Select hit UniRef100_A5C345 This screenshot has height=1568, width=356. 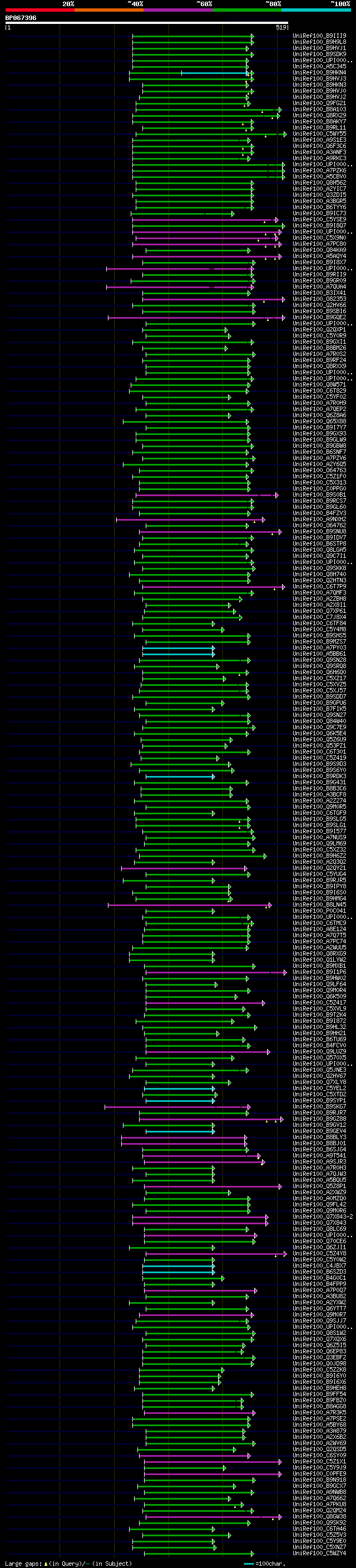pyautogui.click(x=319, y=66)
